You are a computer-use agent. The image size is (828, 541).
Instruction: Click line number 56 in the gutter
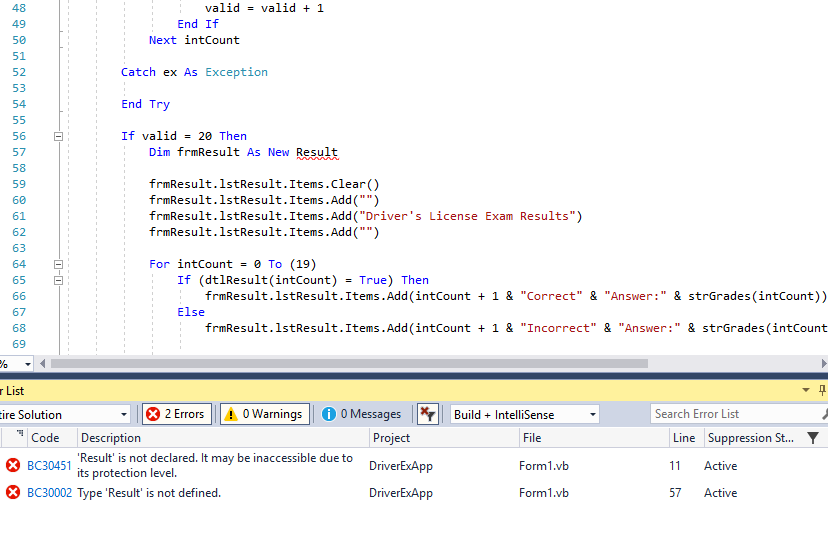click(19, 136)
